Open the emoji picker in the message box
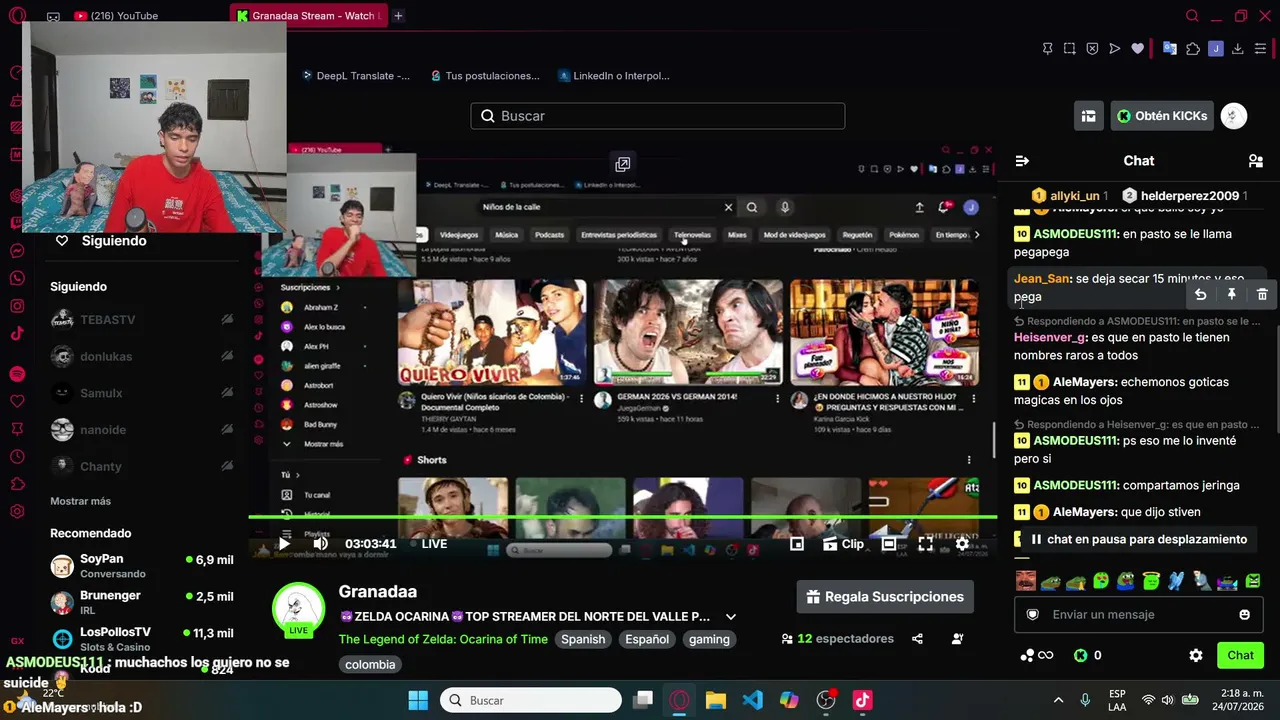The height and width of the screenshot is (720, 1280). (x=1245, y=615)
